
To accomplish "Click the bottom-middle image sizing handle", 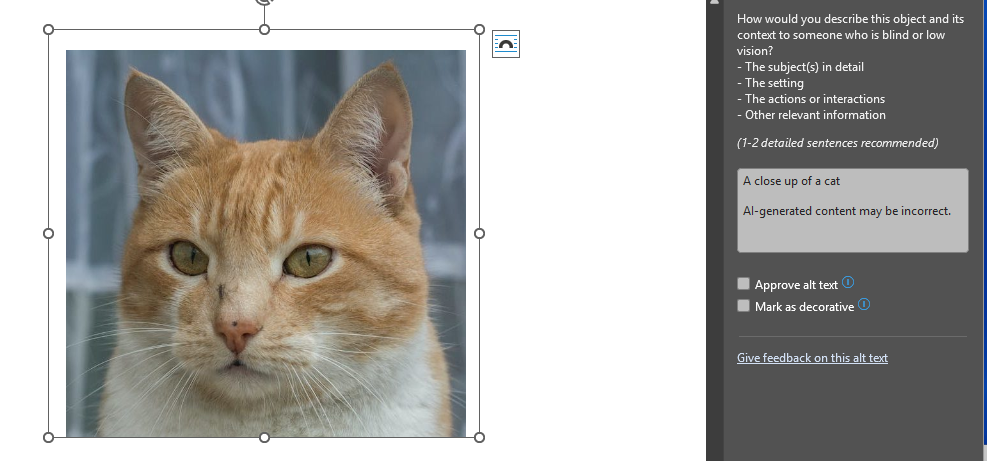I will point(264,437).
